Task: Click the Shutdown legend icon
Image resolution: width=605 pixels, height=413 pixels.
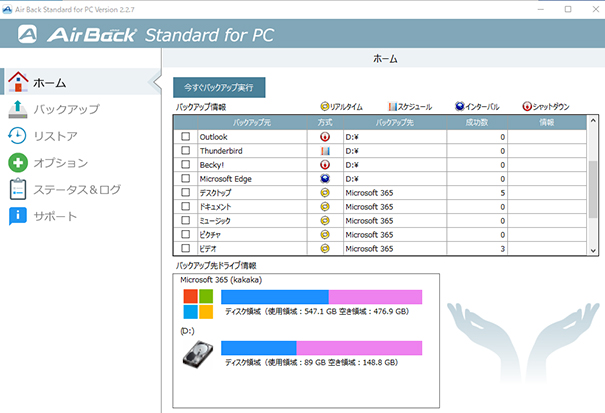Action: [527, 106]
